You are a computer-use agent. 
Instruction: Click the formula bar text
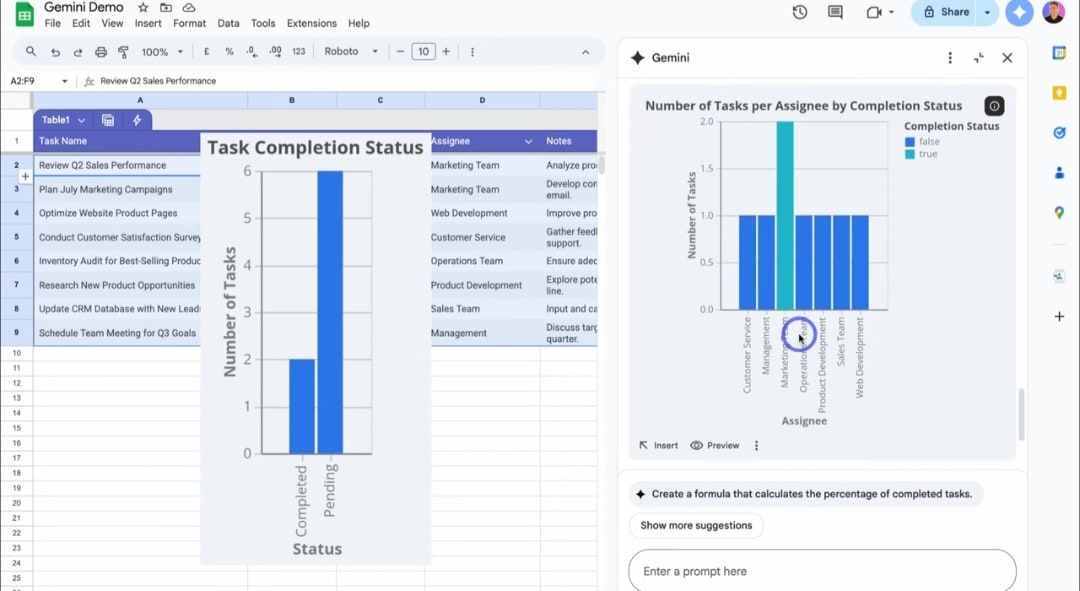tap(158, 81)
